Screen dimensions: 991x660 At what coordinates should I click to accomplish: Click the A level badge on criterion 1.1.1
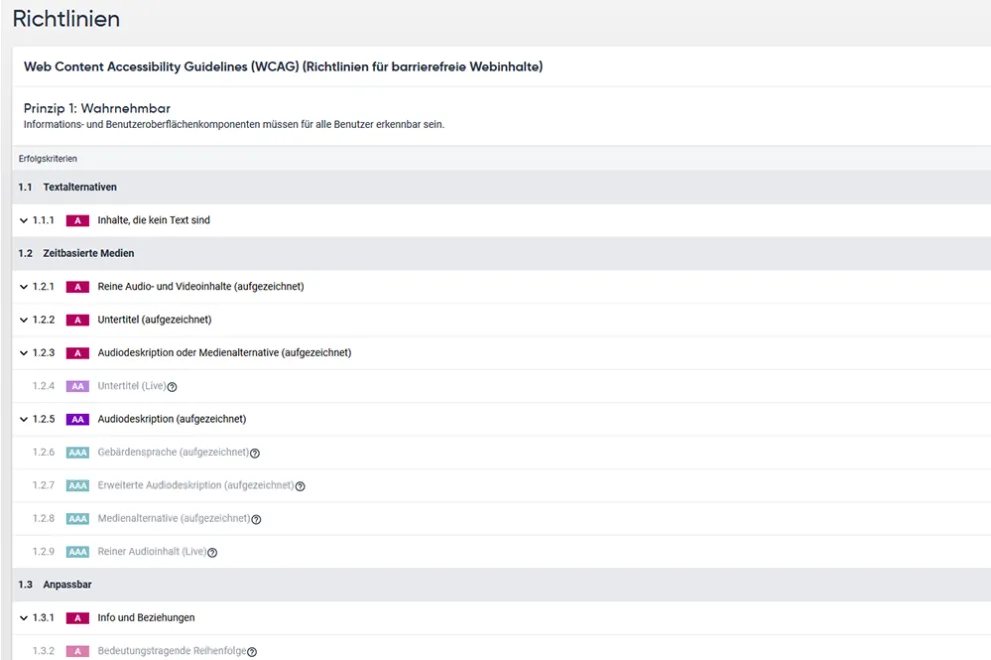pos(77,220)
